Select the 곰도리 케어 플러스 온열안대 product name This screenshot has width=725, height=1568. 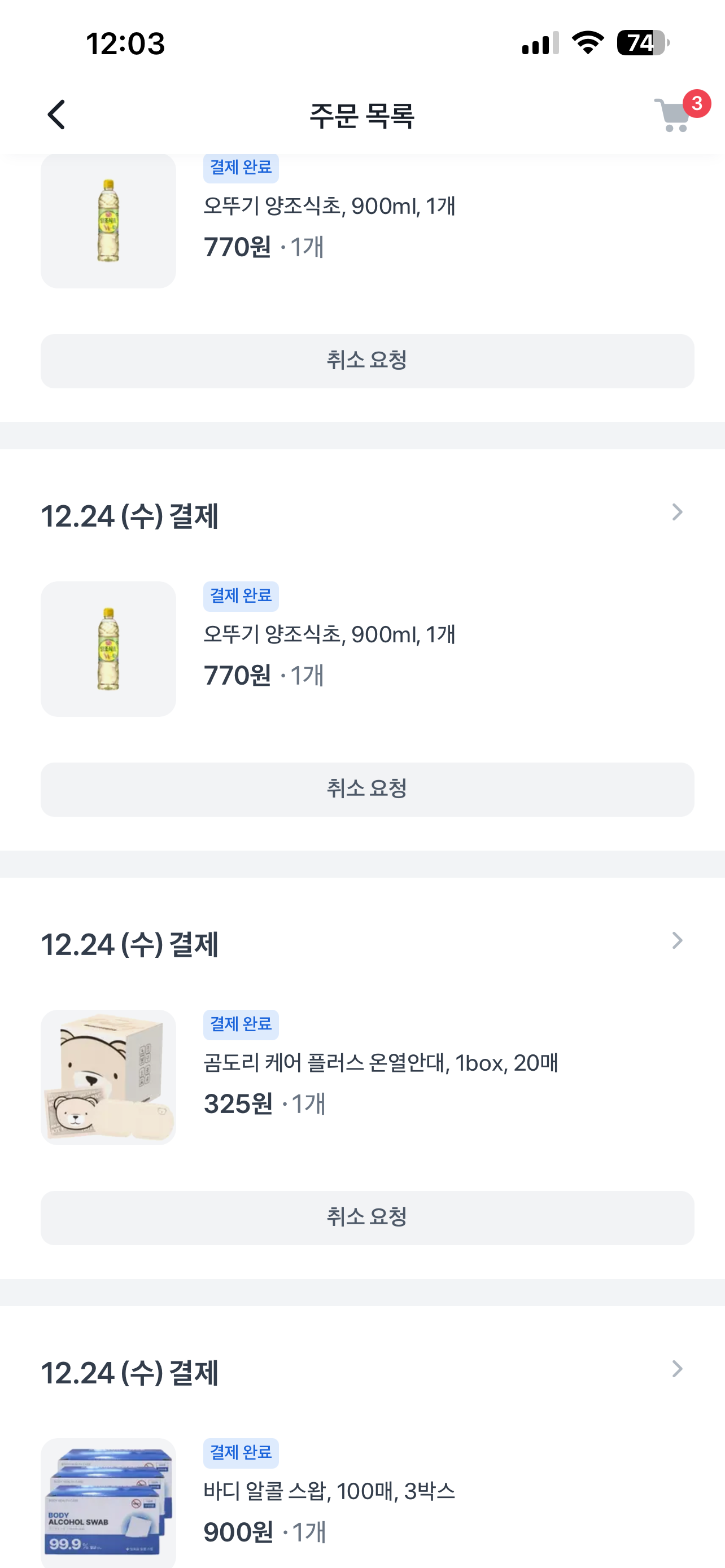(381, 1063)
